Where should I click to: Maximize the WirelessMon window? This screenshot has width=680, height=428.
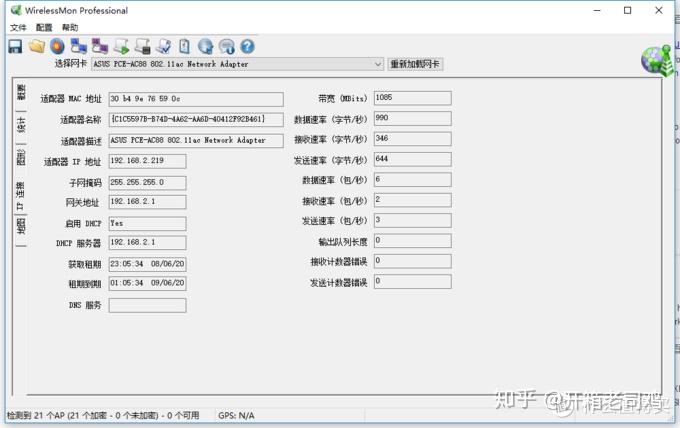click(628, 10)
